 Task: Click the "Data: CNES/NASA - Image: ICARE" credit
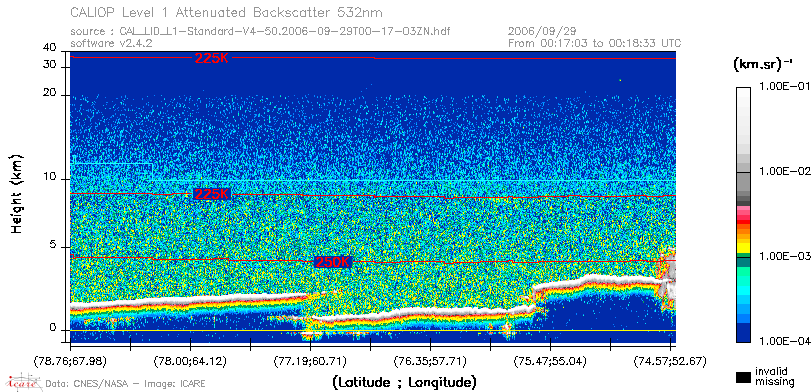(x=126, y=384)
